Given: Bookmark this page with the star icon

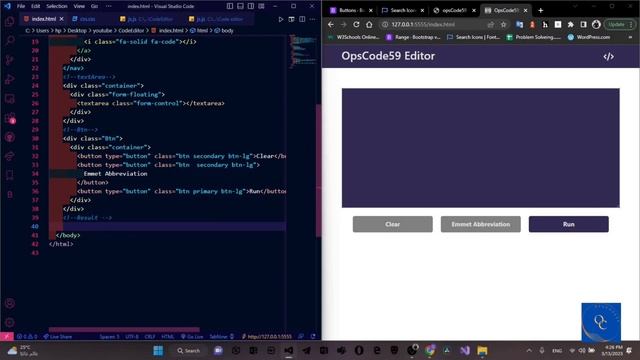Looking at the screenshot, I should [503, 24].
